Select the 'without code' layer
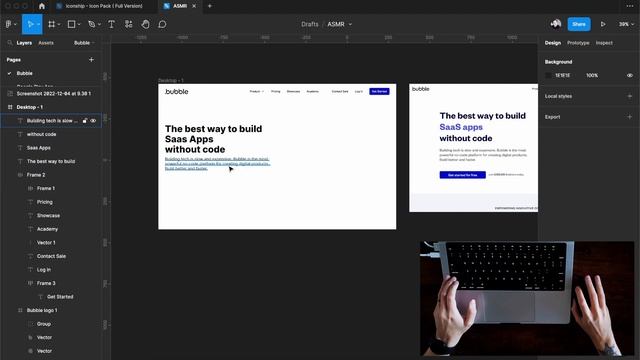The image size is (640, 360). coord(41,134)
